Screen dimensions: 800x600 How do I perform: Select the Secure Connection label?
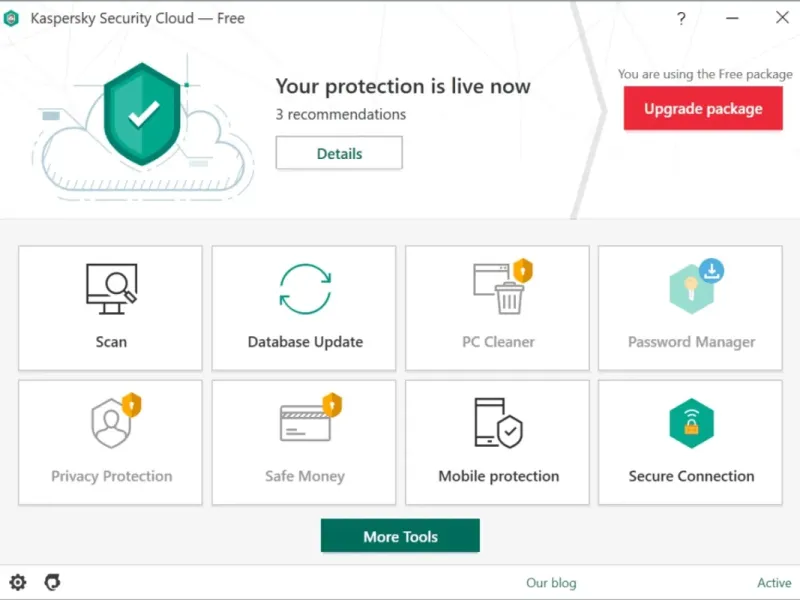point(691,476)
